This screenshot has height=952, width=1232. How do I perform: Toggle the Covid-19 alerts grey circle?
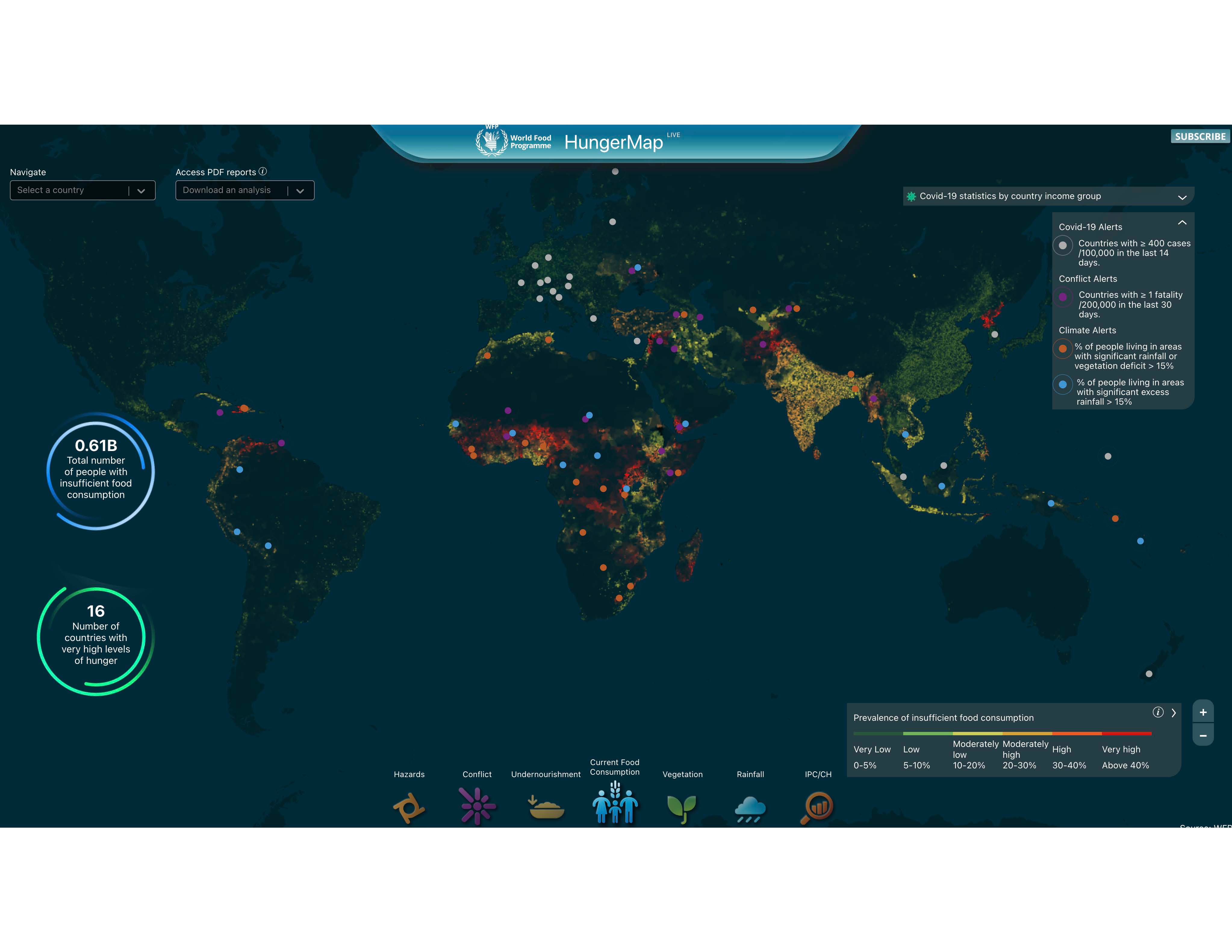(x=1063, y=245)
